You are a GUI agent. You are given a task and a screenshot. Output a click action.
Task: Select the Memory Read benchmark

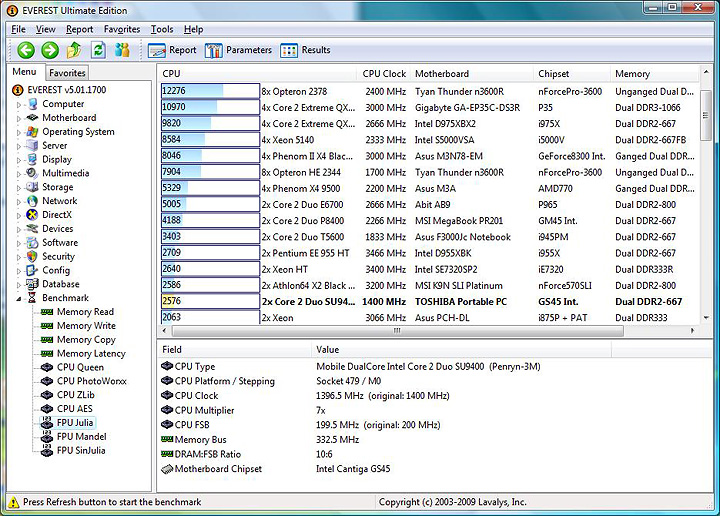[85, 312]
